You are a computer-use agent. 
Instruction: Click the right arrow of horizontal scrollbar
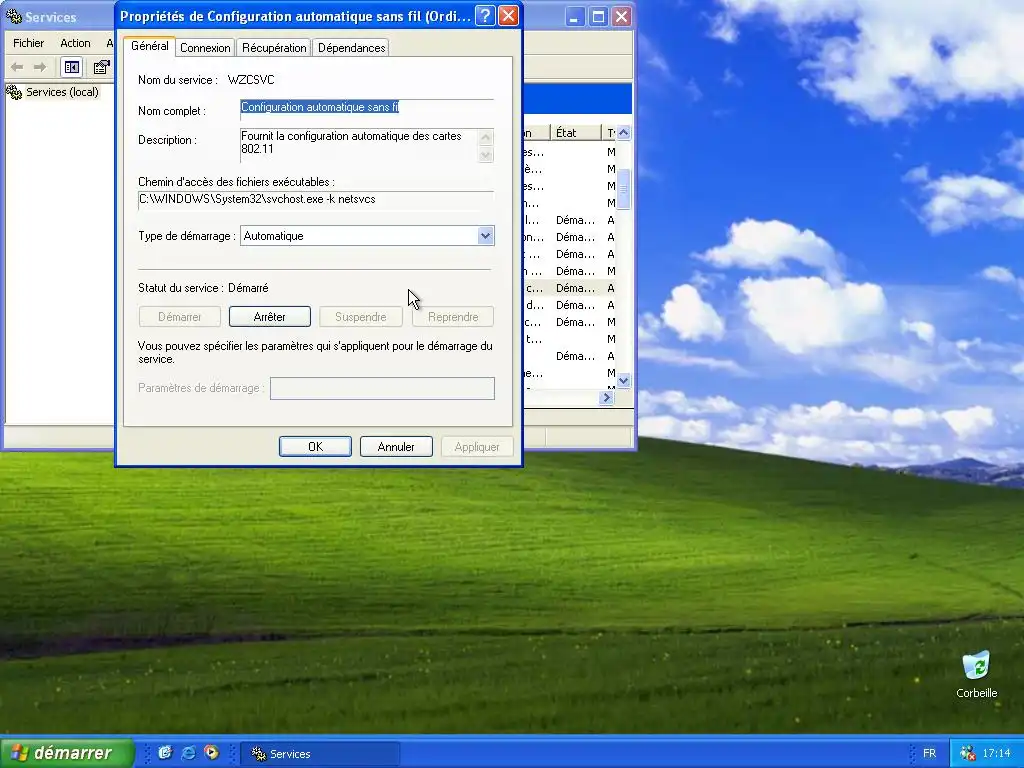(607, 397)
